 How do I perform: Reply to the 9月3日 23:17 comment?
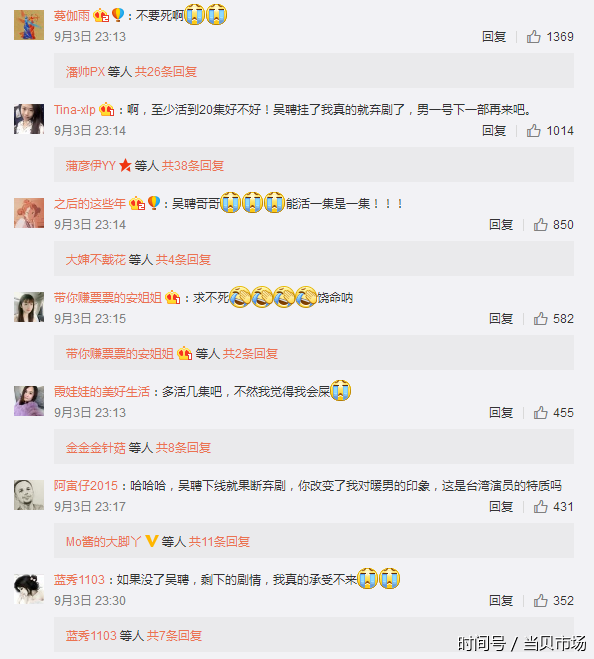(501, 507)
